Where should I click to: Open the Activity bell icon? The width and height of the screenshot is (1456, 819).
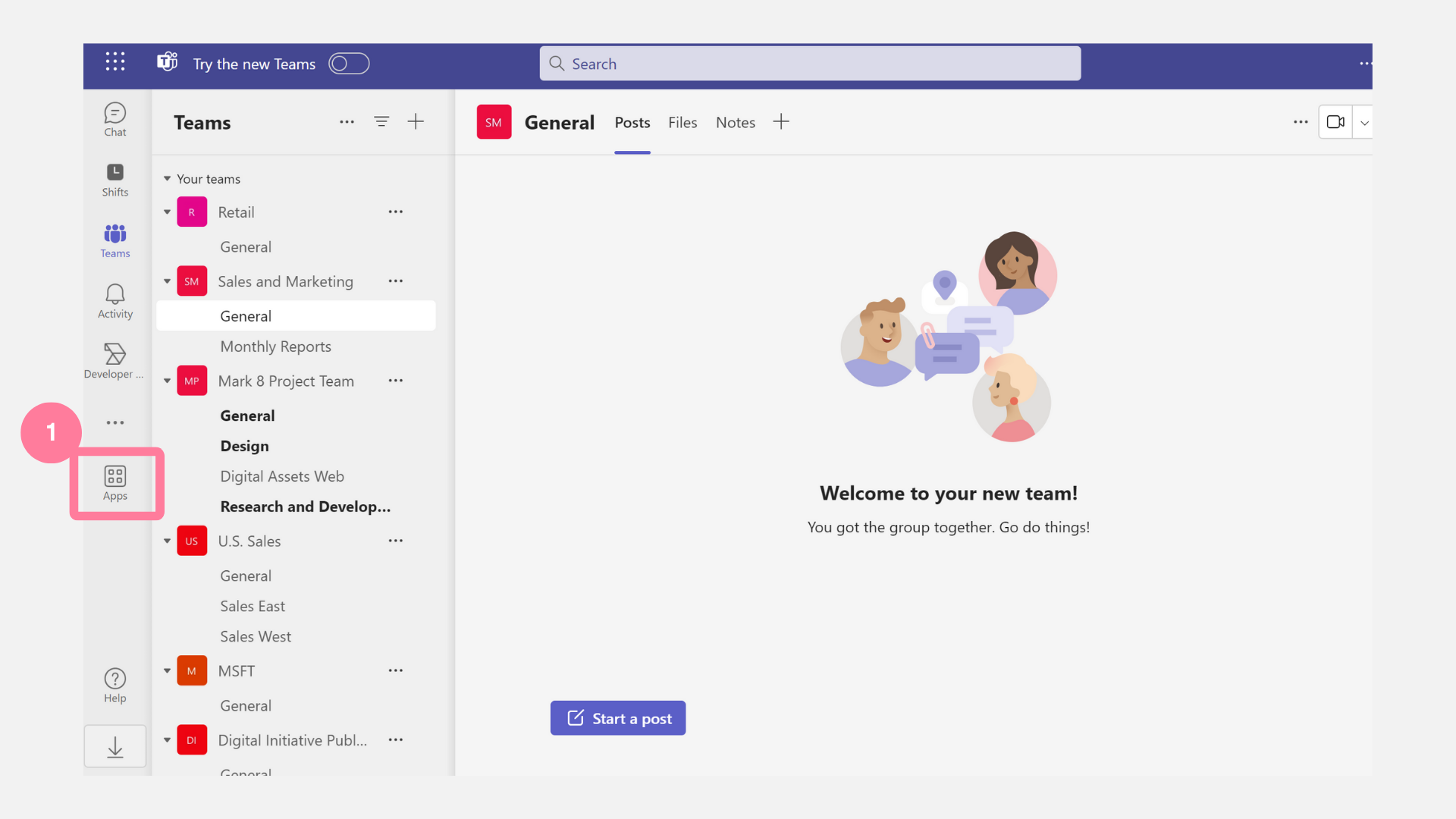[x=115, y=301]
